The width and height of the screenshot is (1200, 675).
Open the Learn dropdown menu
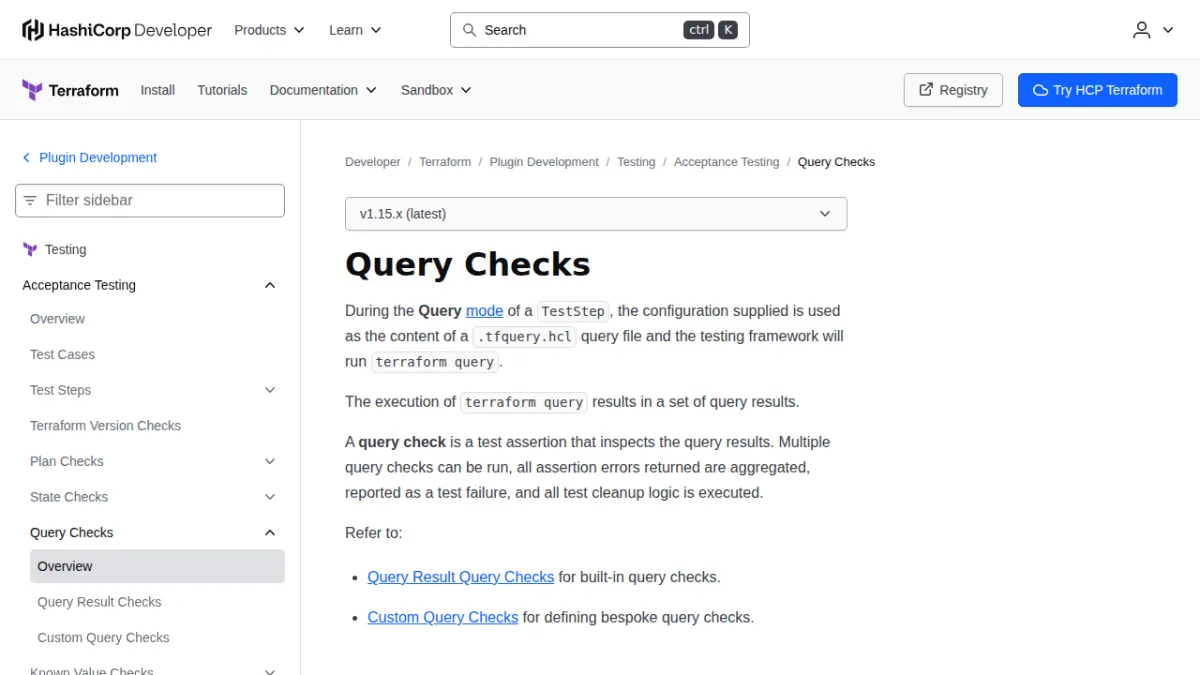[x=355, y=30]
